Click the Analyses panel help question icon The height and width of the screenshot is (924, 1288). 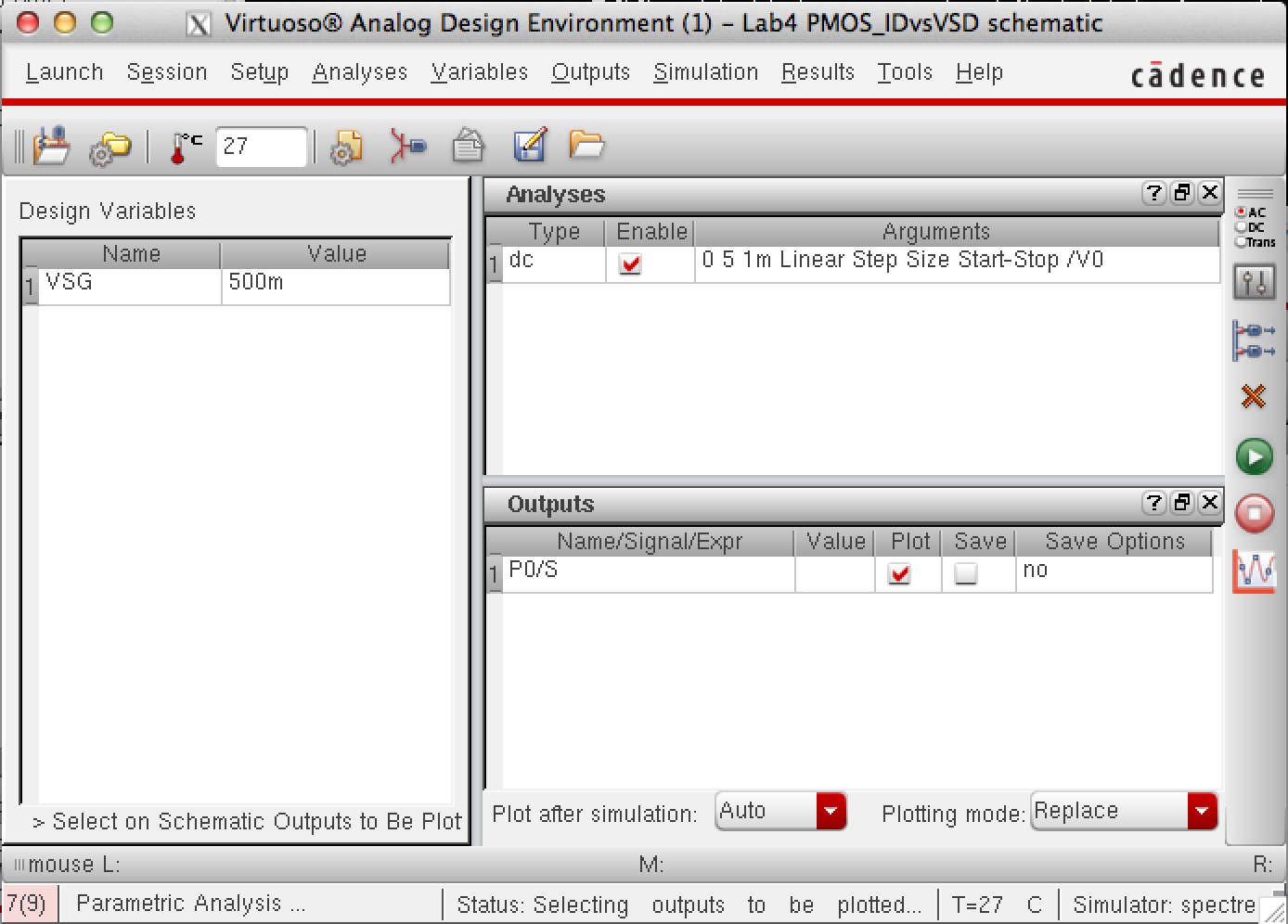[1153, 193]
